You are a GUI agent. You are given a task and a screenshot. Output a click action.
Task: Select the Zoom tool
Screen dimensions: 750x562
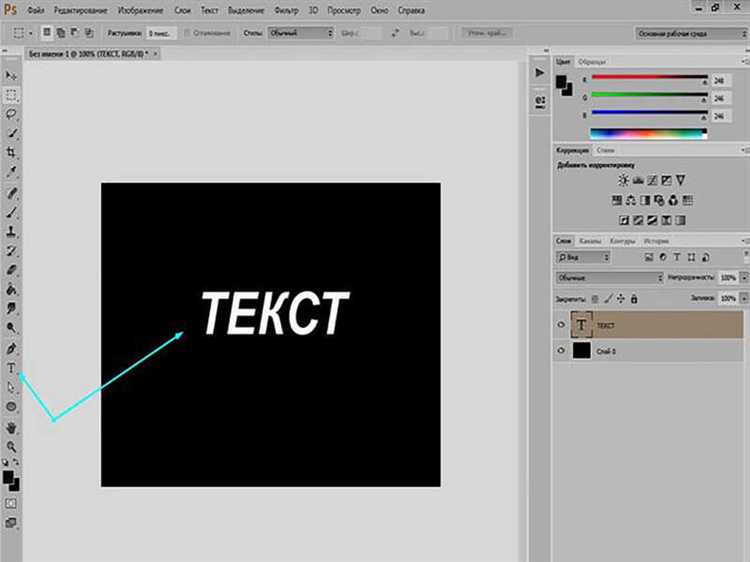11,447
